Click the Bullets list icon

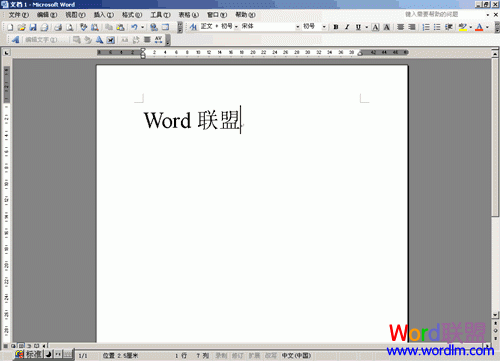(437, 27)
